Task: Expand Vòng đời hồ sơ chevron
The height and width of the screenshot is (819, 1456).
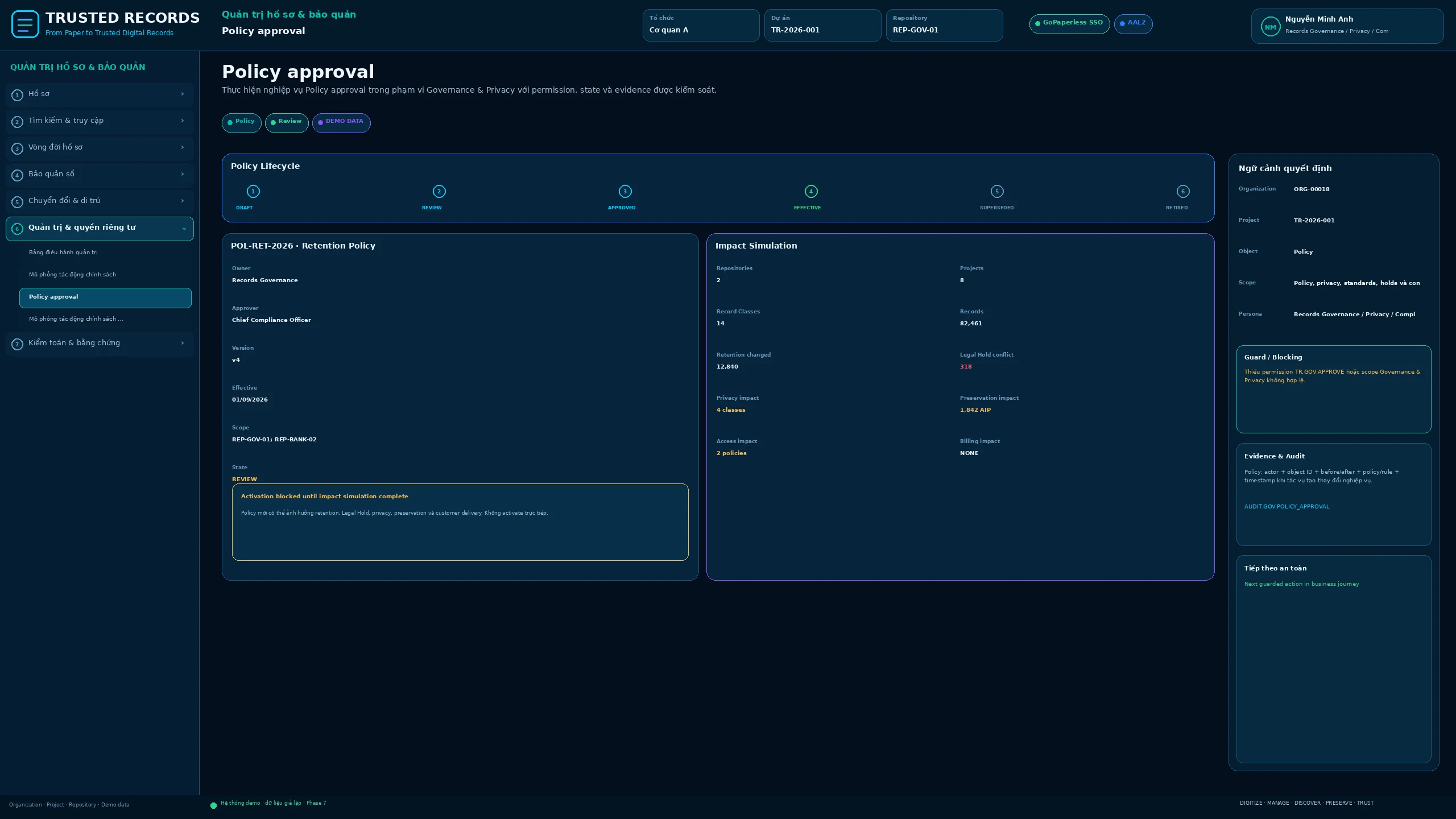Action: (x=183, y=147)
